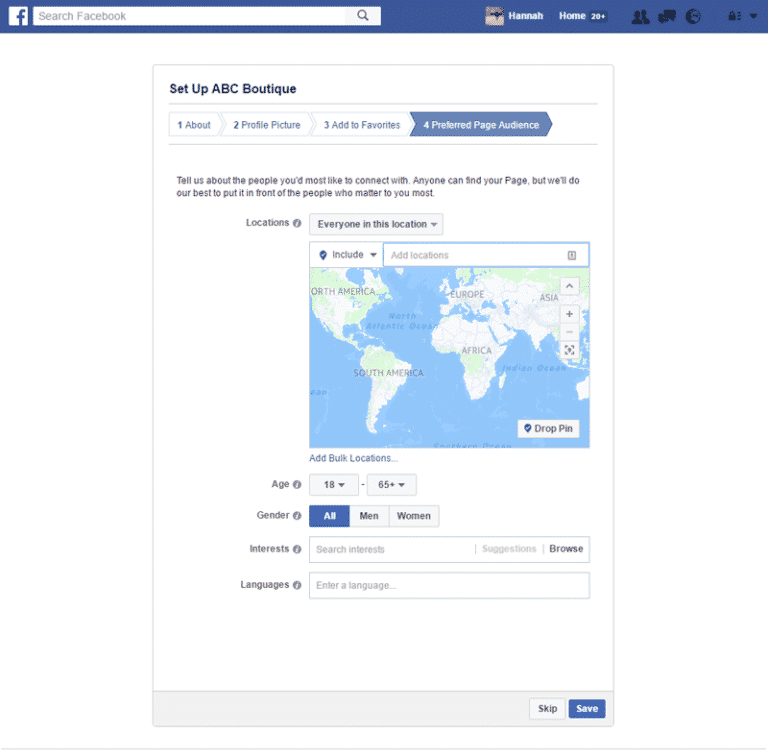Screen dimensions: 768x756
Task: Open the friend requests icon
Action: [640, 17]
